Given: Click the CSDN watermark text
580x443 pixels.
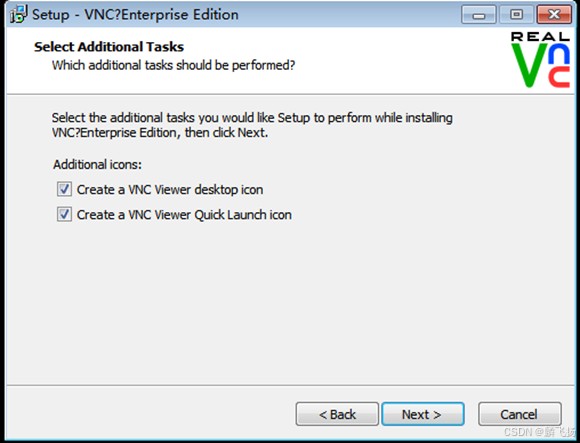Looking at the screenshot, I should click(539, 432).
